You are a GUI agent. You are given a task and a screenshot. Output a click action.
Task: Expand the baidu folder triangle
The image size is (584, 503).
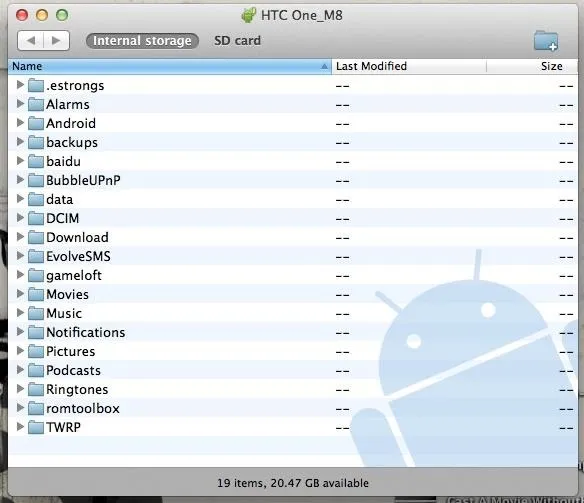[20, 161]
